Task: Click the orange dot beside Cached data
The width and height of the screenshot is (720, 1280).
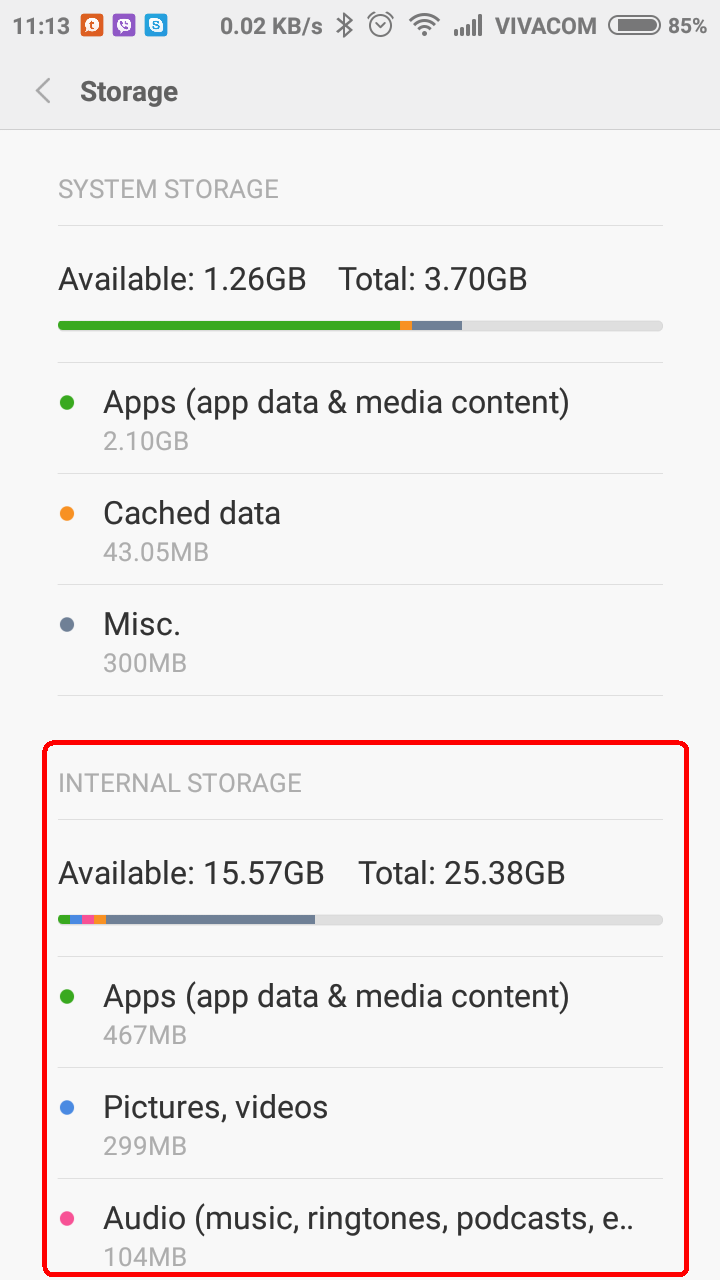Action: pos(67,514)
